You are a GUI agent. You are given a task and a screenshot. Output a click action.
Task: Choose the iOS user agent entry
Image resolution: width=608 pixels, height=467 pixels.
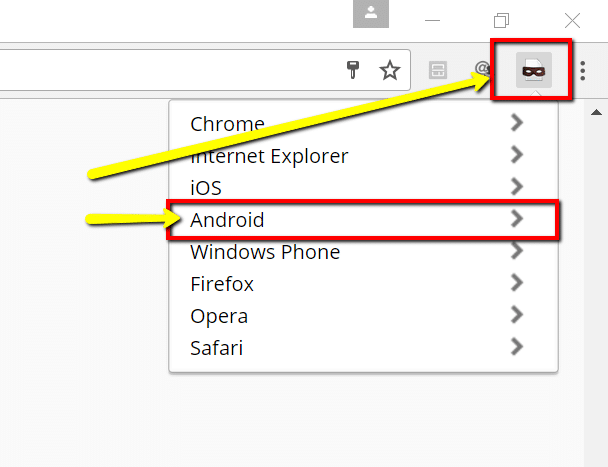[x=363, y=188]
